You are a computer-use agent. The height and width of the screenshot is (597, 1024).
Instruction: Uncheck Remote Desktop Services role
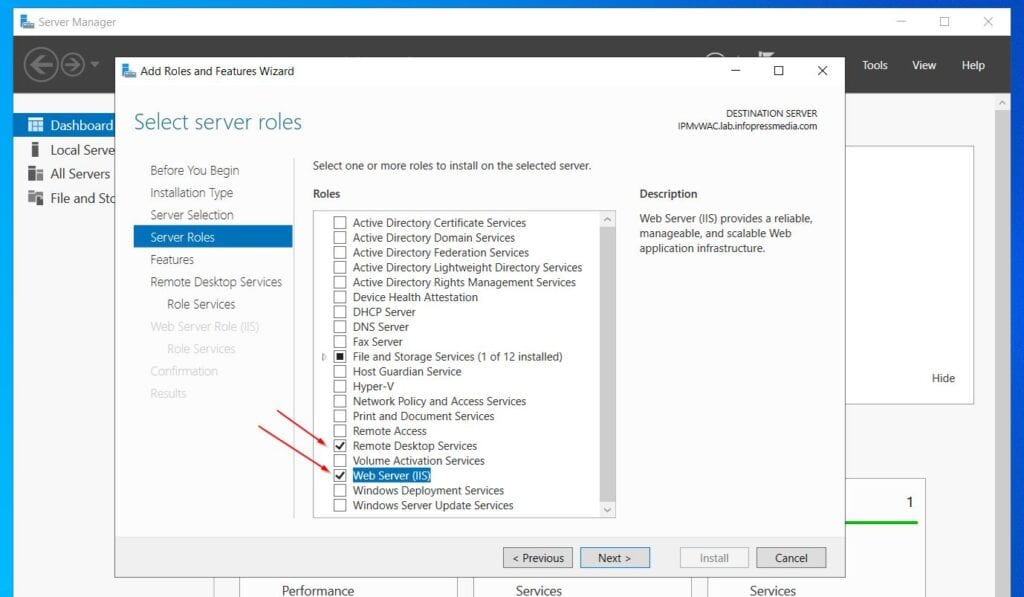340,446
